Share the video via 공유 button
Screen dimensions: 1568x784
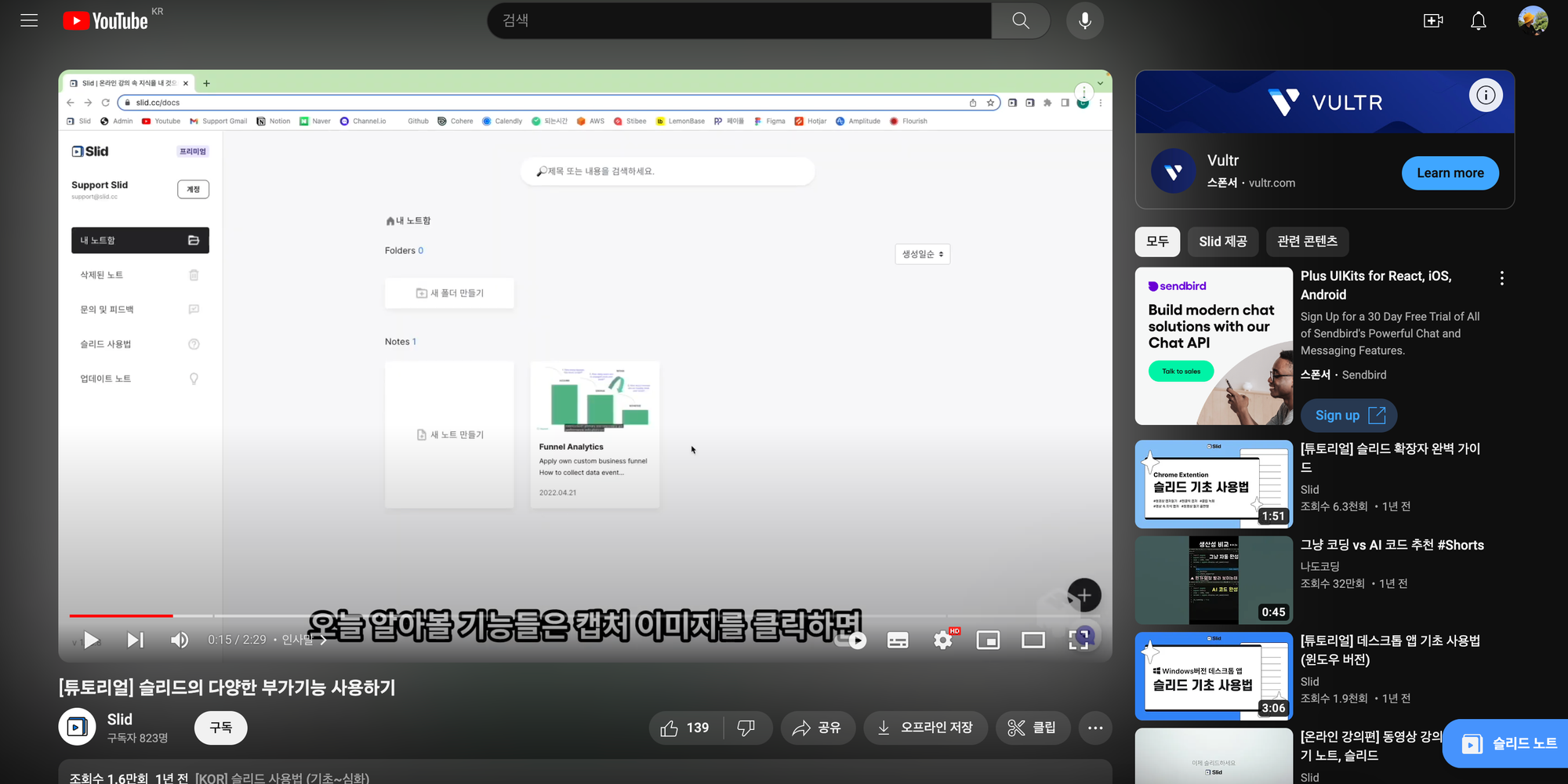[x=817, y=728]
